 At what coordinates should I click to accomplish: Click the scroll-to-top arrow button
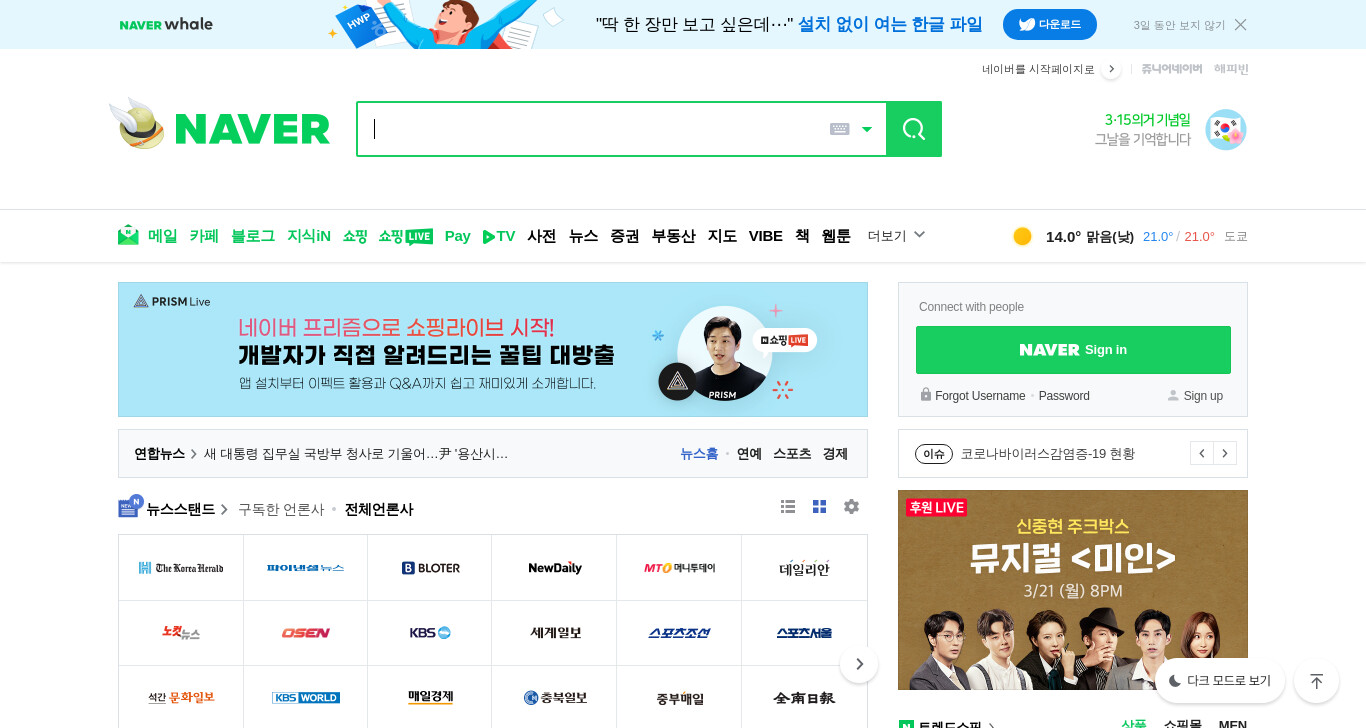(1316, 681)
